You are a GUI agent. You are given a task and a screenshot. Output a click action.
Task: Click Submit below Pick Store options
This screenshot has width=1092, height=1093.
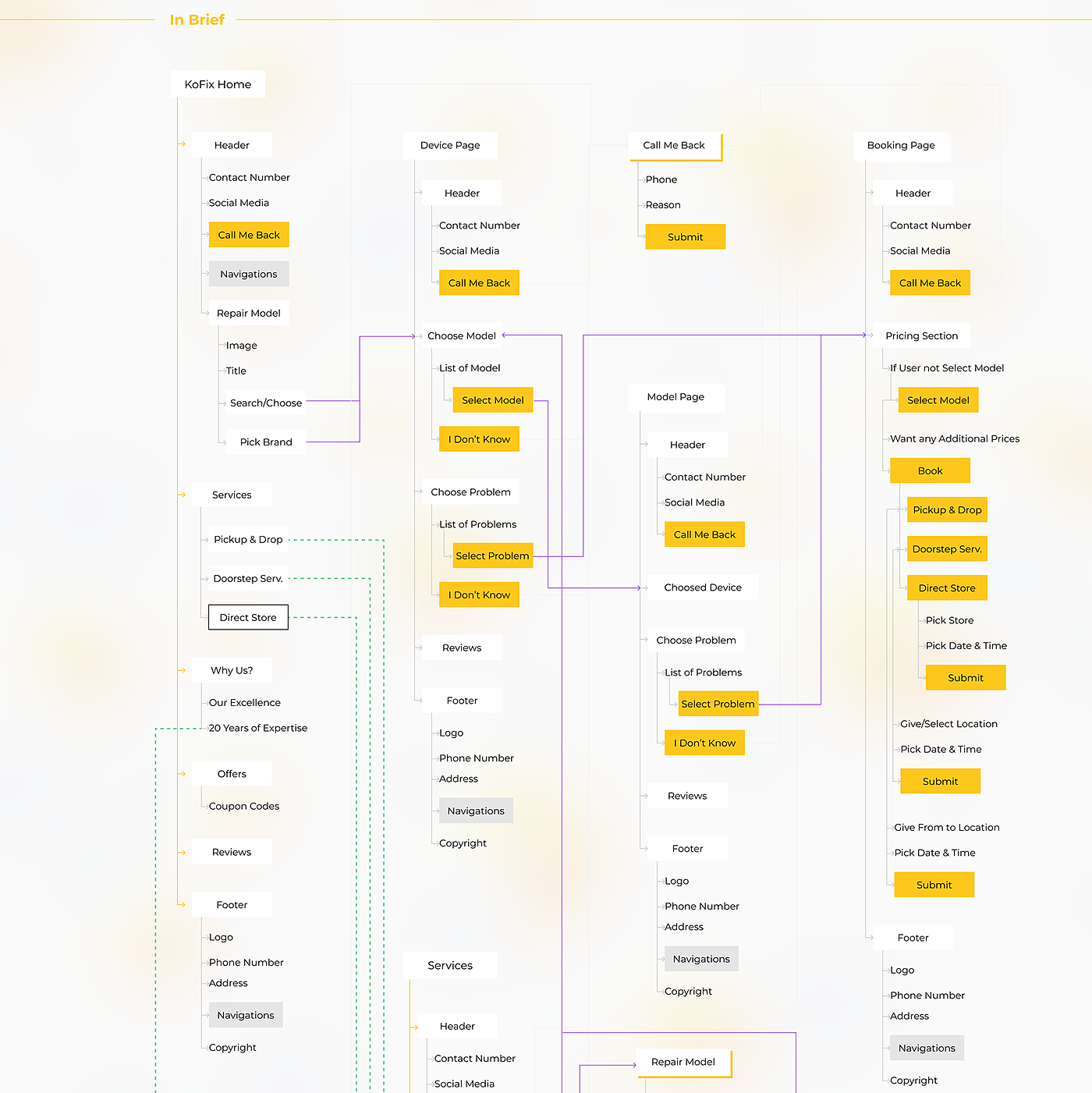(966, 678)
